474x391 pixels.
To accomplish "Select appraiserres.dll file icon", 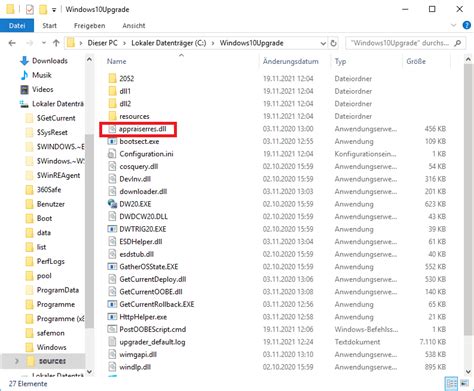I will click(x=112, y=129).
